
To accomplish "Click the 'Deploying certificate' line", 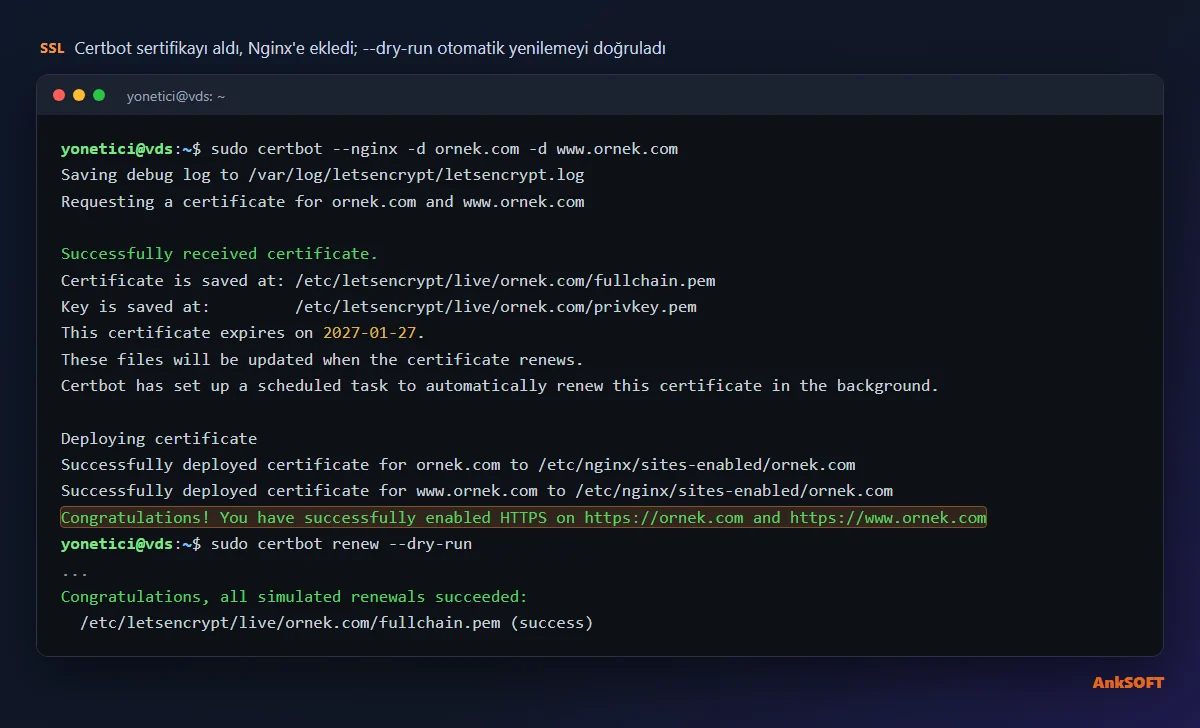I will [x=159, y=438].
